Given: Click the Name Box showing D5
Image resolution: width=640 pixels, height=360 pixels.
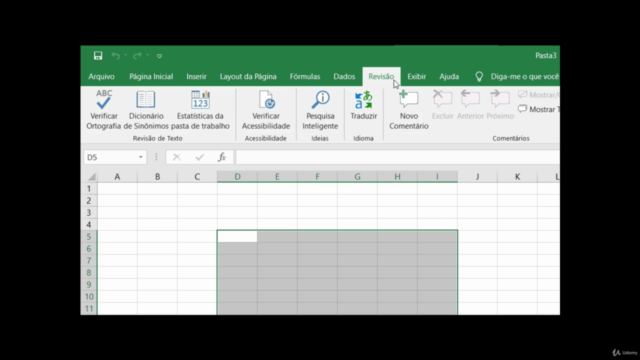Looking at the screenshot, I should [110, 157].
